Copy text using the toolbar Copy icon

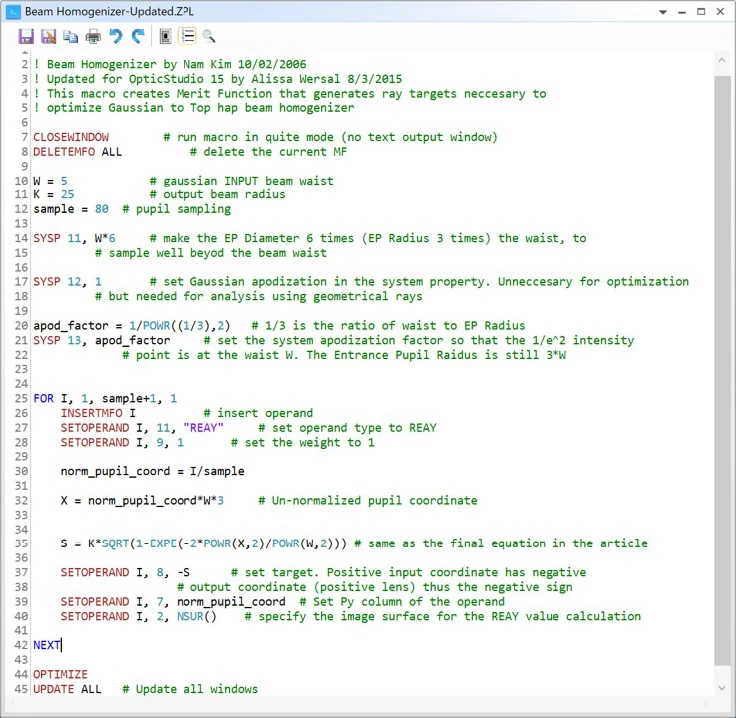(x=70, y=37)
